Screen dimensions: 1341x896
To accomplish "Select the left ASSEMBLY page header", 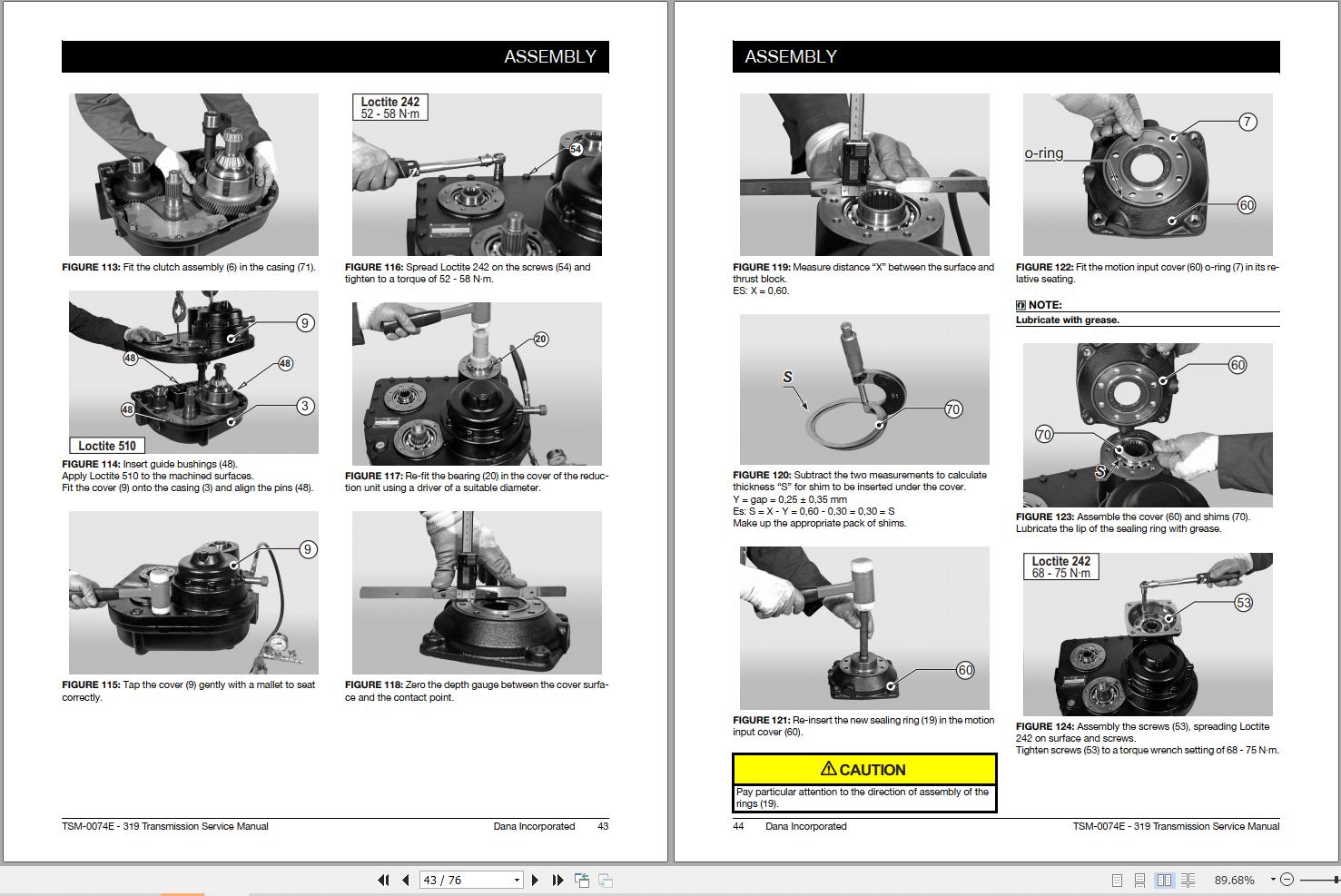I will click(549, 56).
